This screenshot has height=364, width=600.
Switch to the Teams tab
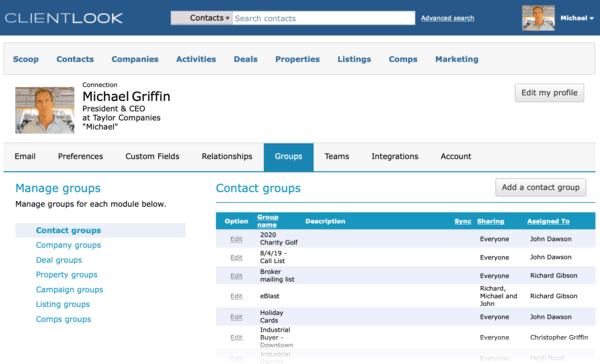coord(337,157)
